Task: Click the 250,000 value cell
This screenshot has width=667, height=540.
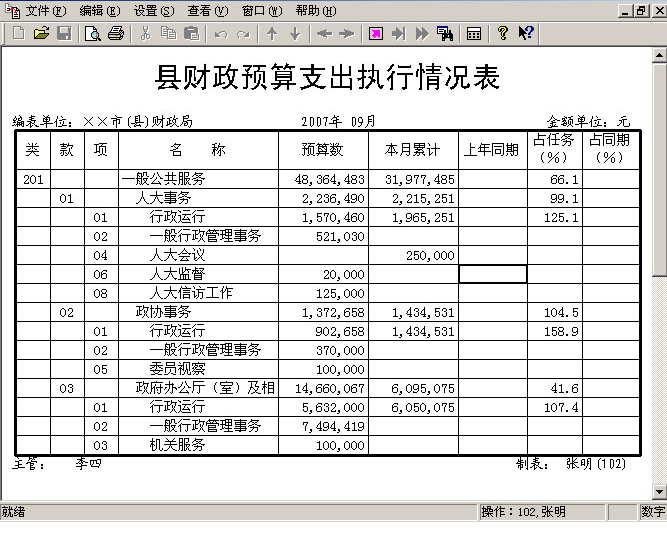Action: 413,255
